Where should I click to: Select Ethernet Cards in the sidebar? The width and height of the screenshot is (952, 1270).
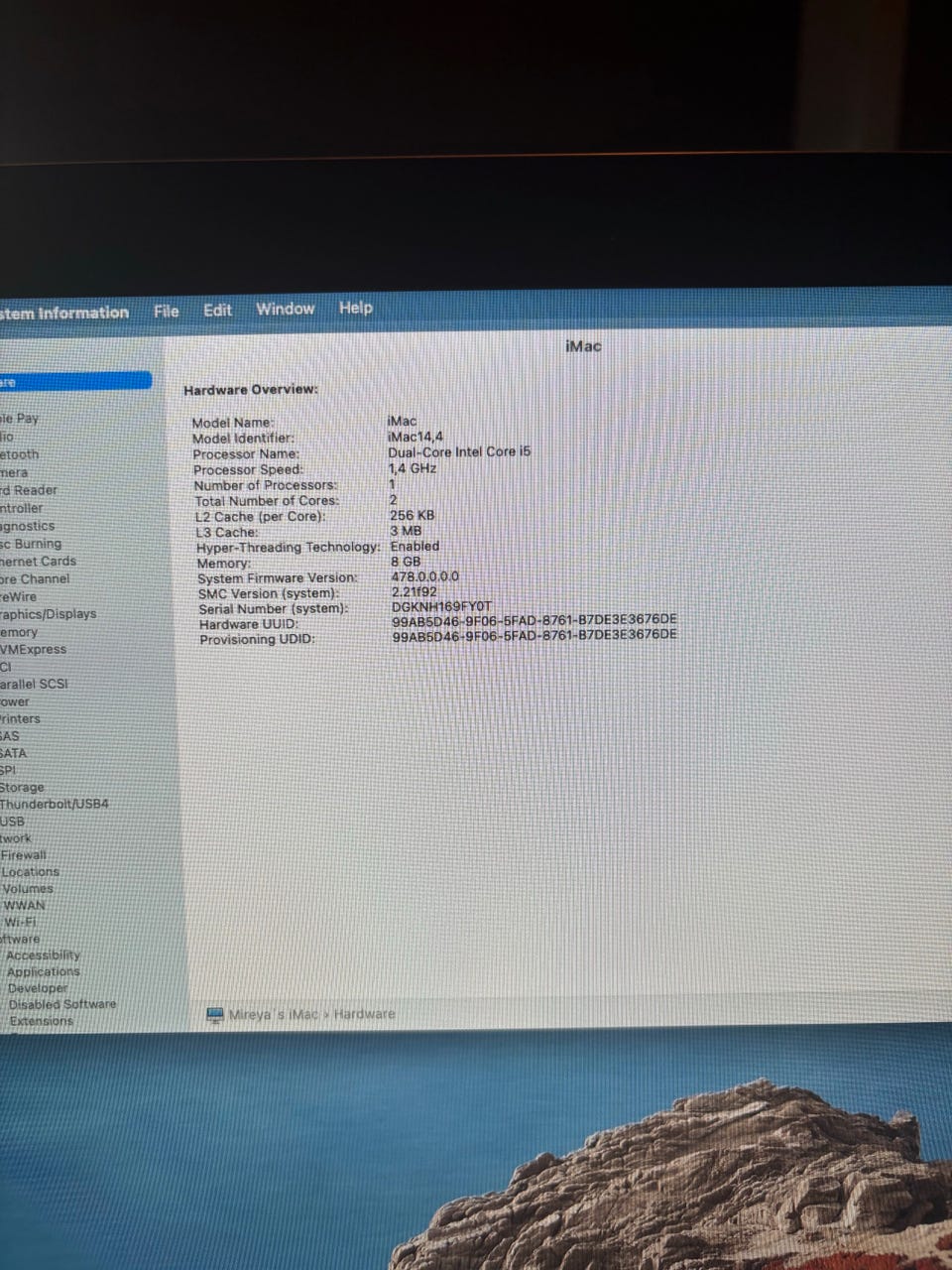click(x=38, y=561)
